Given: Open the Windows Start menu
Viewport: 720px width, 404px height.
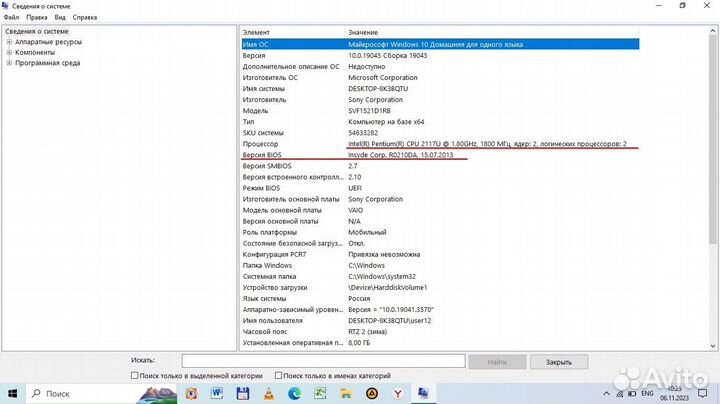Looking at the screenshot, I should (x=12, y=393).
